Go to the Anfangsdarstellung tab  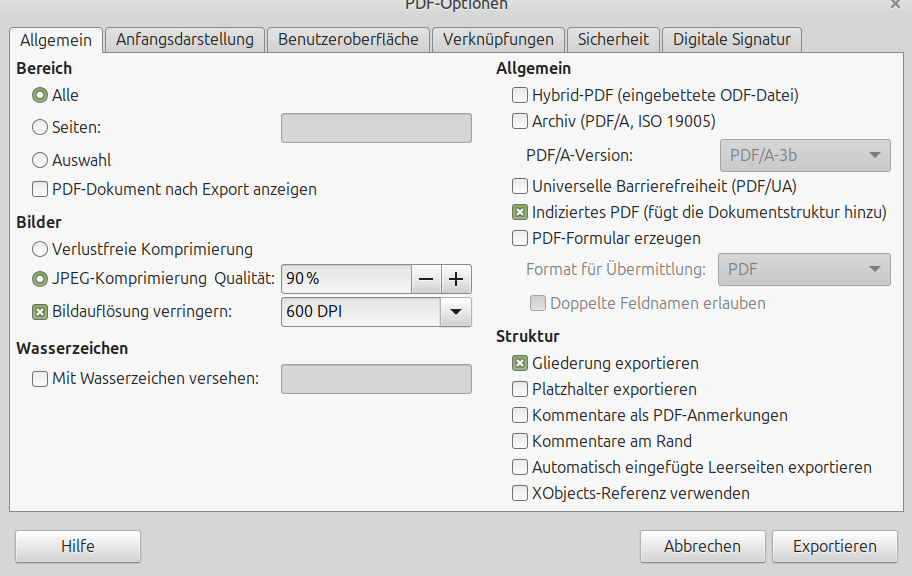click(185, 40)
